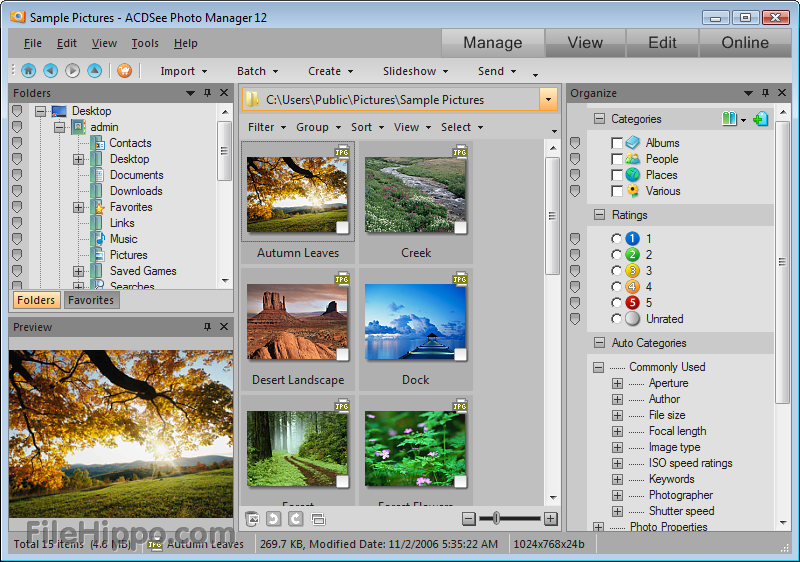Viewport: 800px width, 562px height.
Task: Click zoom in plus button
Action: pyautogui.click(x=551, y=519)
